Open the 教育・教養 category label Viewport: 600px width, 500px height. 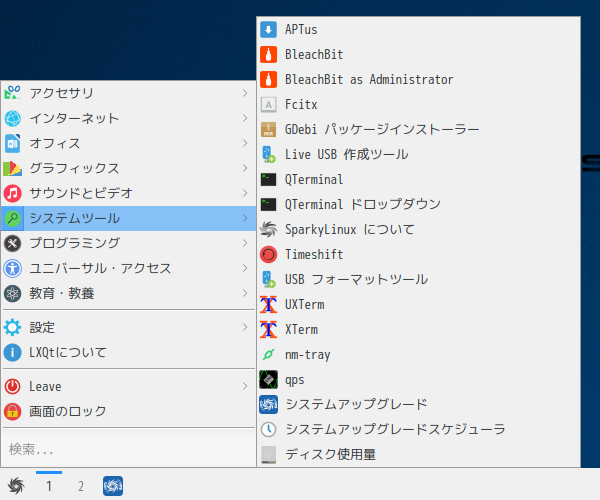click(x=62, y=293)
